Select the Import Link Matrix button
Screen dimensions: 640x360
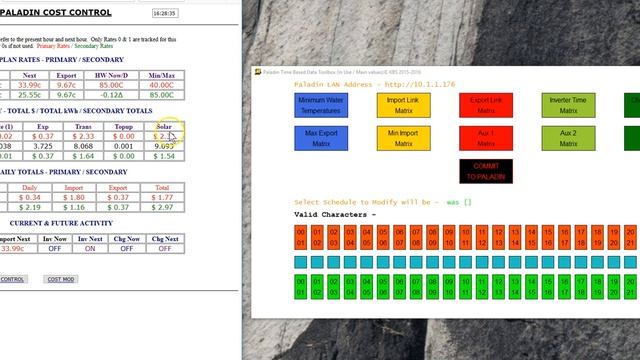(403, 105)
